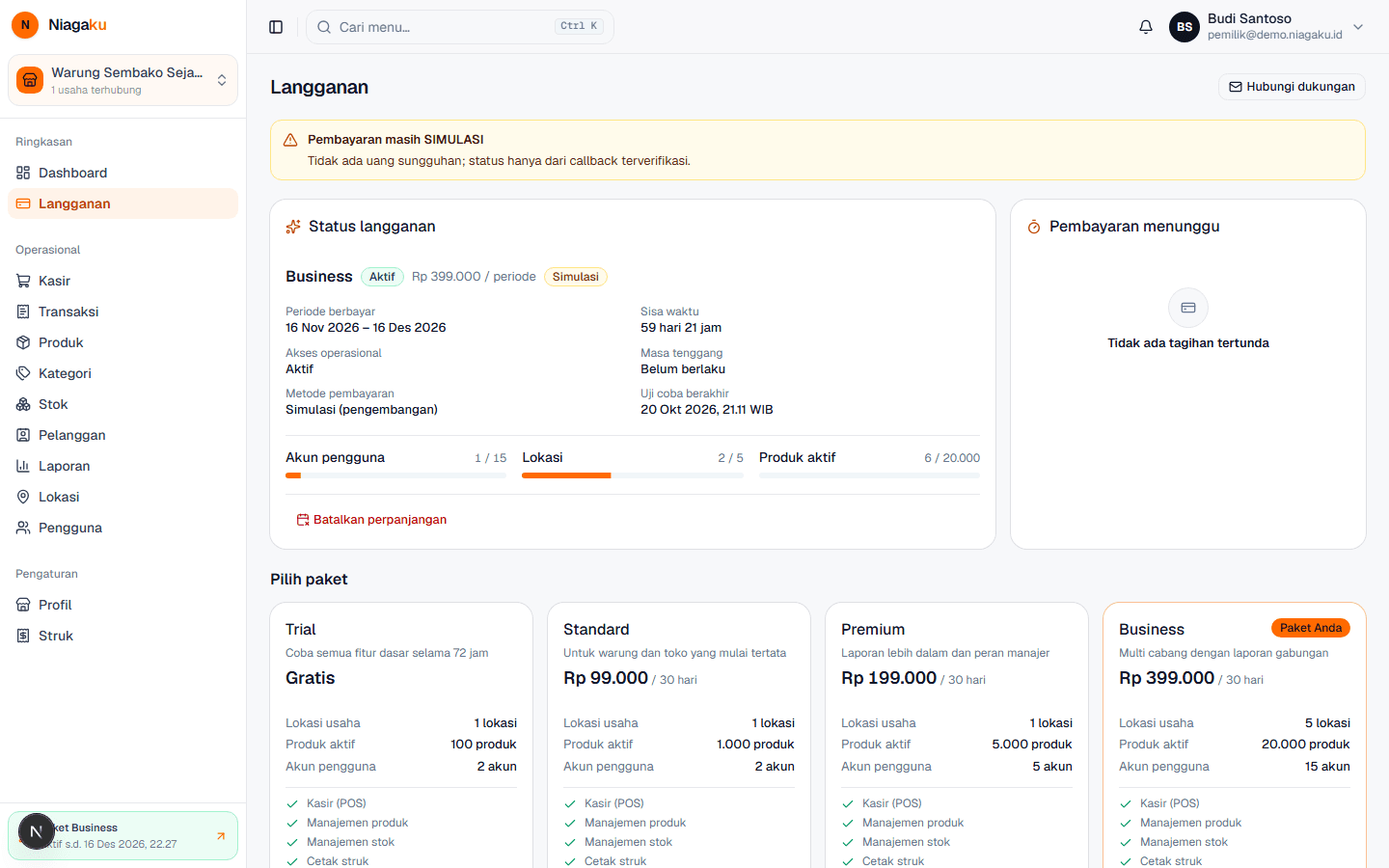This screenshot has width=1389, height=868.
Task: Click the 20 Okt 2026, 21.11 WIB date
Action: [x=707, y=410]
